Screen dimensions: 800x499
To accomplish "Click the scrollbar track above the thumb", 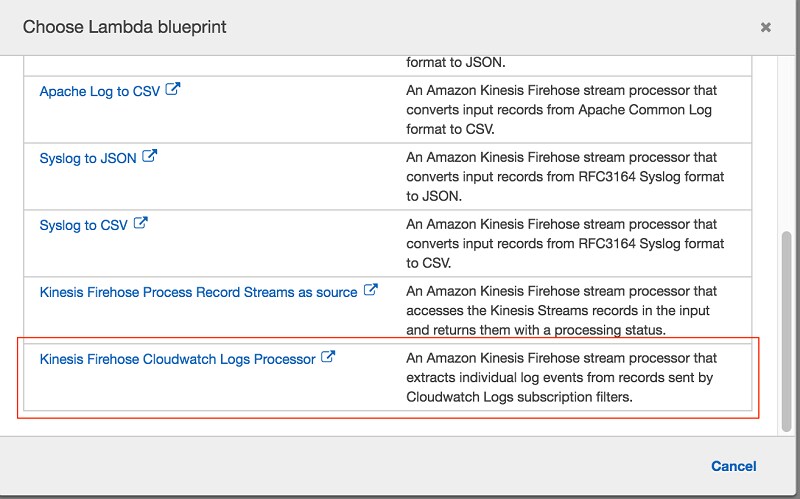I will point(788,143).
